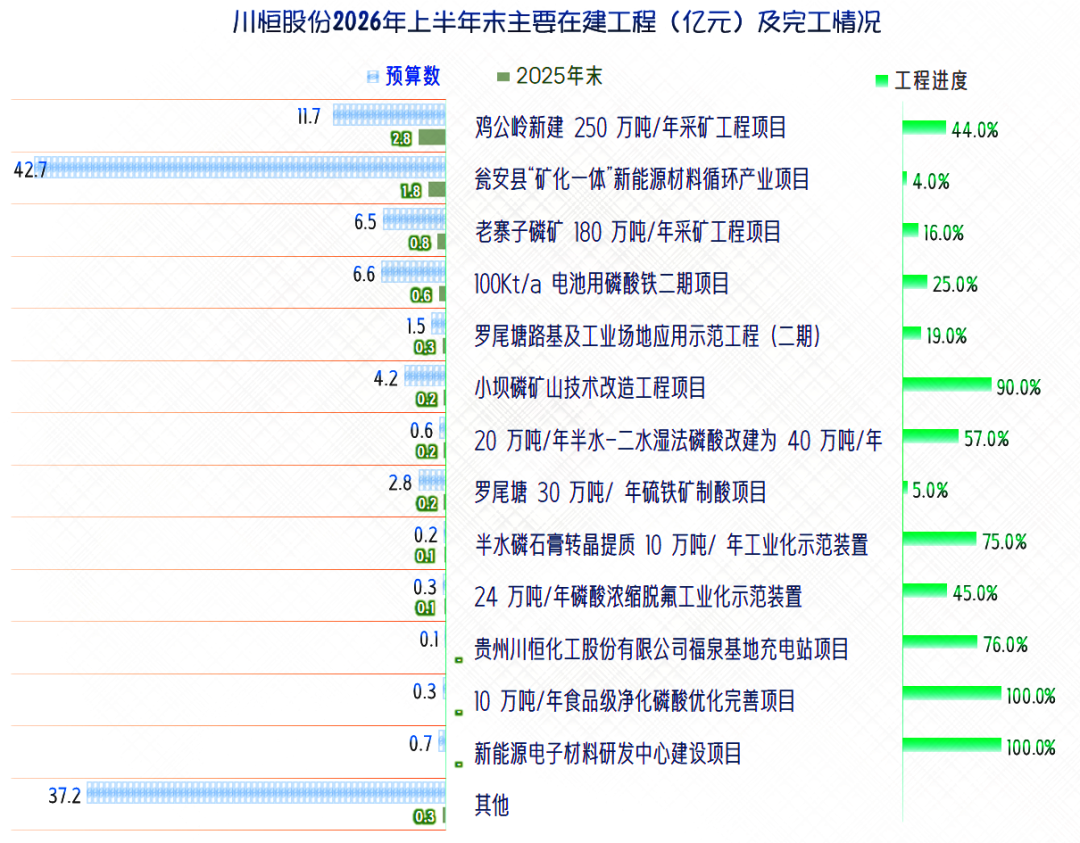Image resolution: width=1080 pixels, height=843 pixels.
Task: Click the 2025年末 legend swatch
Action: pos(503,76)
